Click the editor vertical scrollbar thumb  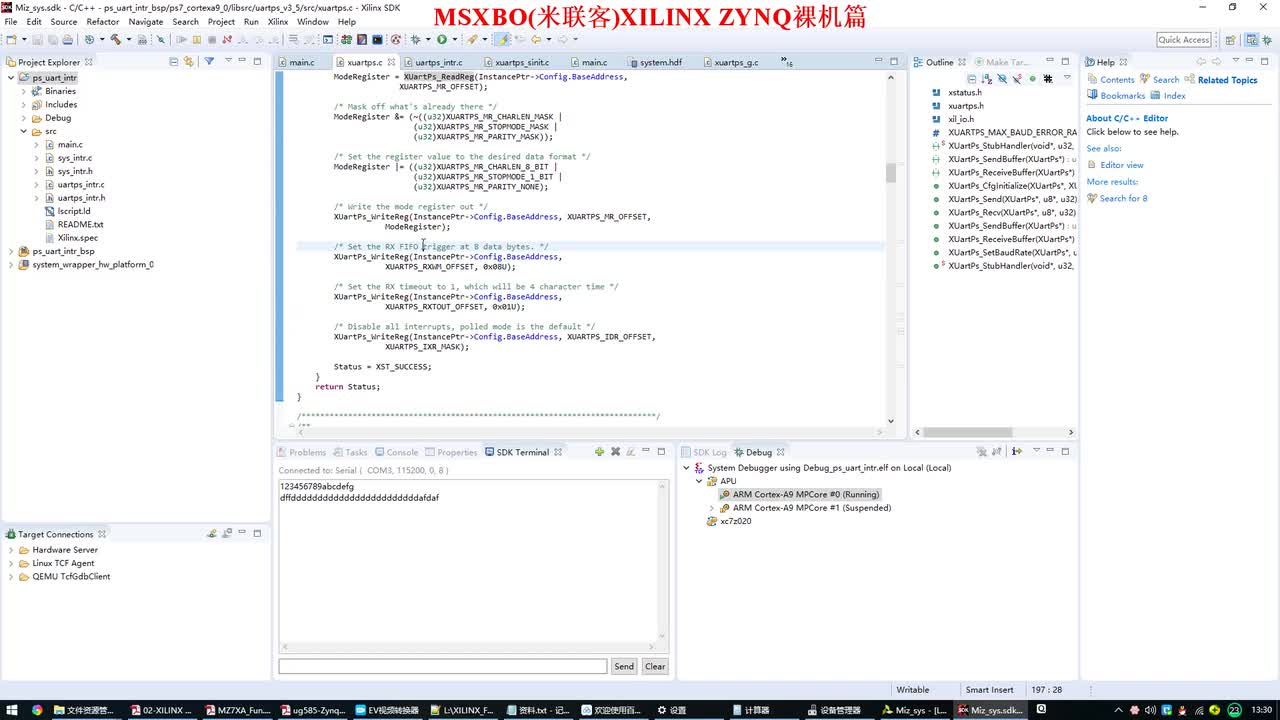890,173
